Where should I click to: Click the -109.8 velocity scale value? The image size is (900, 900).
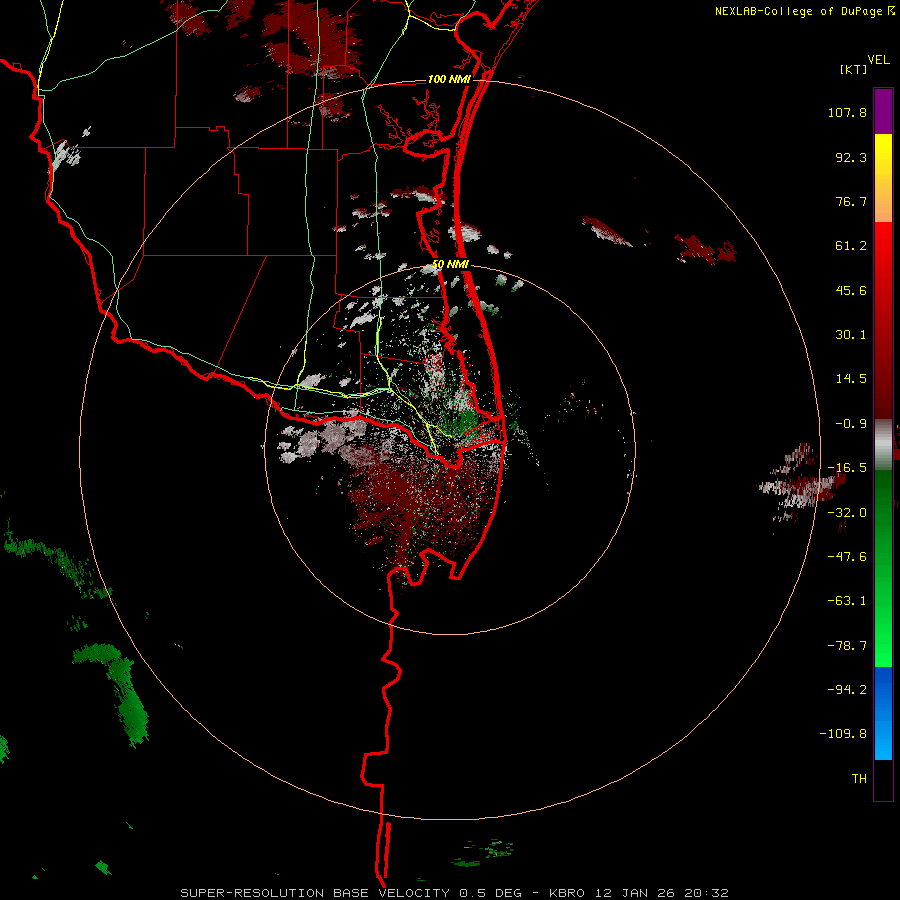[843, 734]
